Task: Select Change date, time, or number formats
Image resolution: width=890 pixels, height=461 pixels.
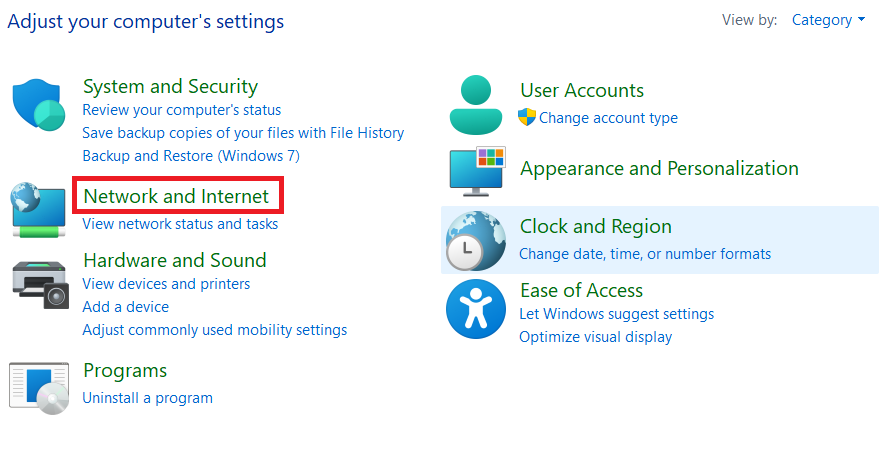Action: [x=645, y=254]
